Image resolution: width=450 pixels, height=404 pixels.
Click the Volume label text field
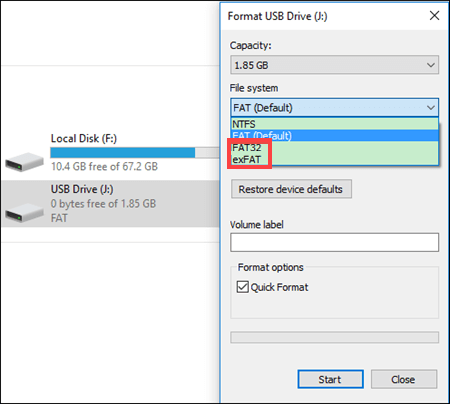[334, 242]
